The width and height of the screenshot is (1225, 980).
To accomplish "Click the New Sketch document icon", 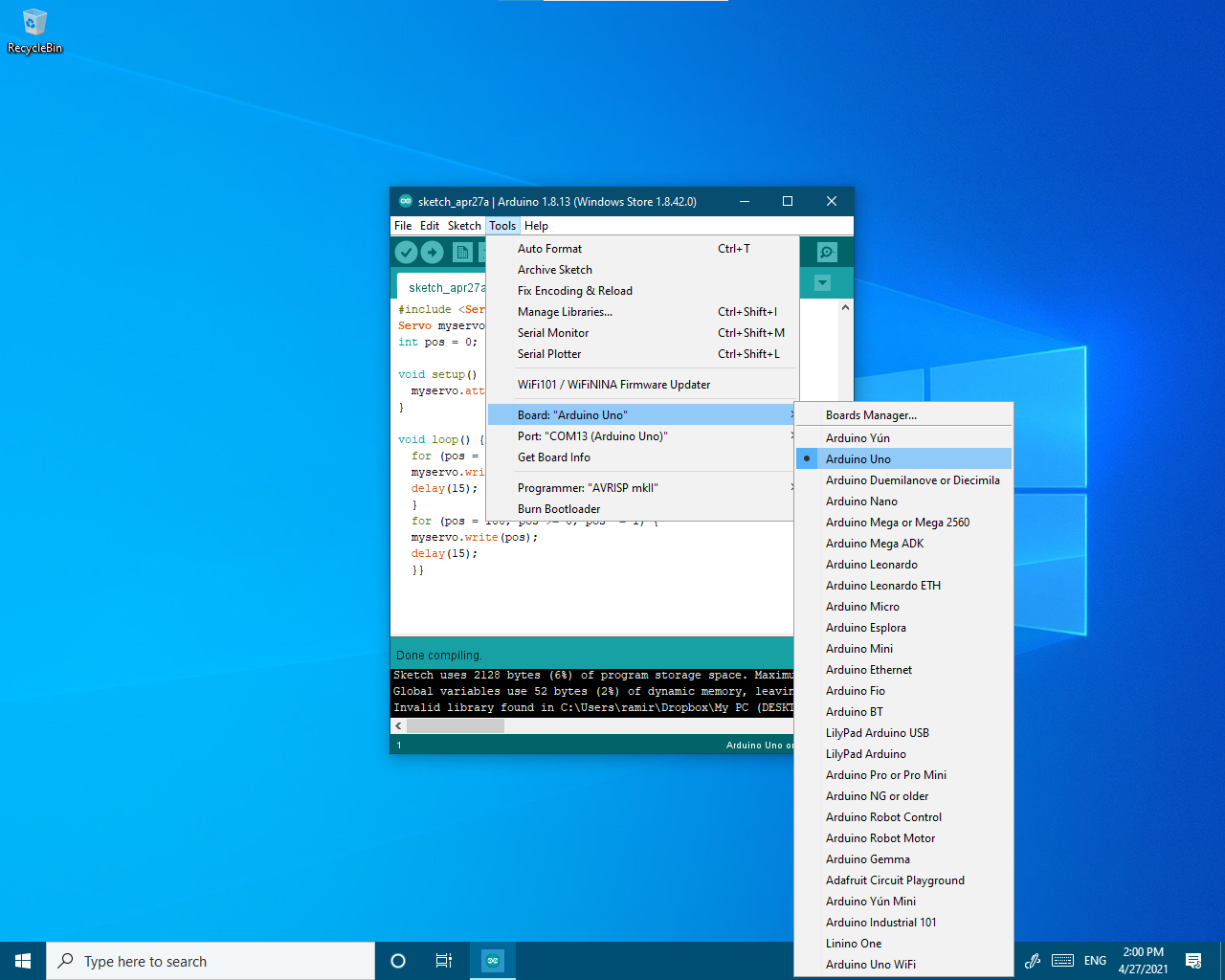I will [461, 252].
